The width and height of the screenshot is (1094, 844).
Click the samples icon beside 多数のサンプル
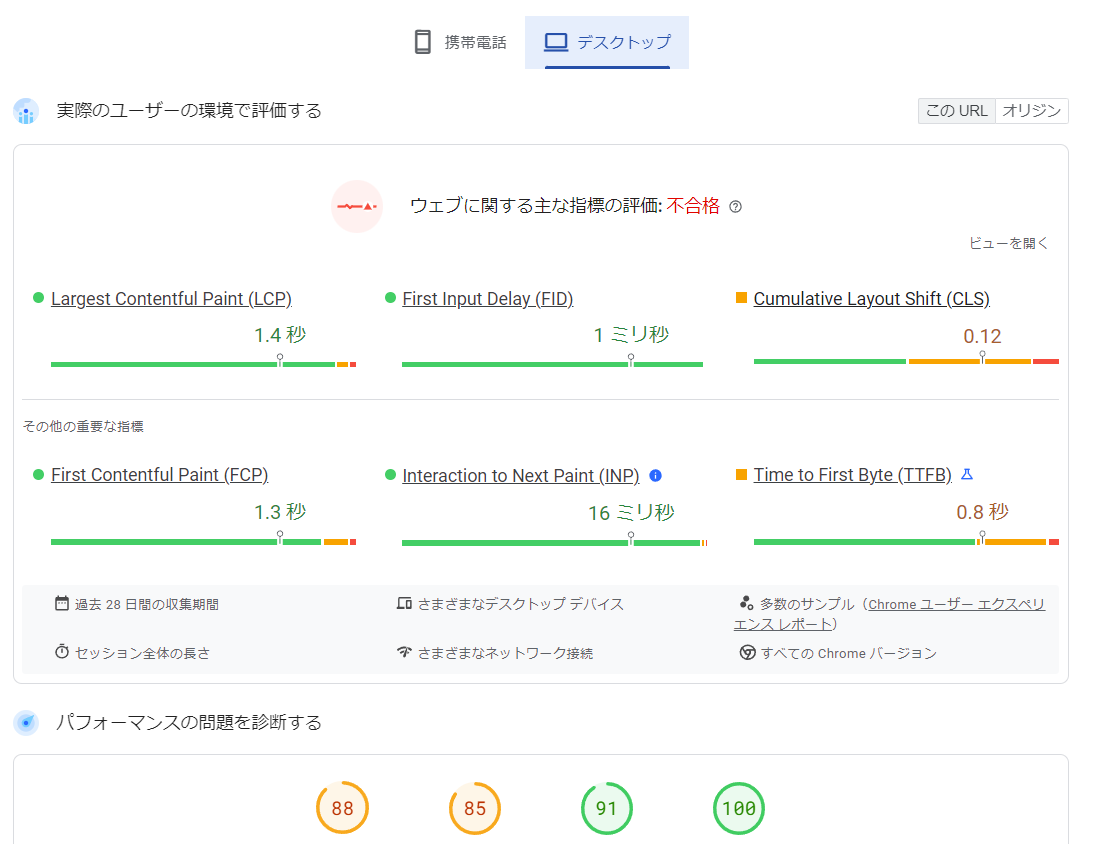click(x=747, y=603)
